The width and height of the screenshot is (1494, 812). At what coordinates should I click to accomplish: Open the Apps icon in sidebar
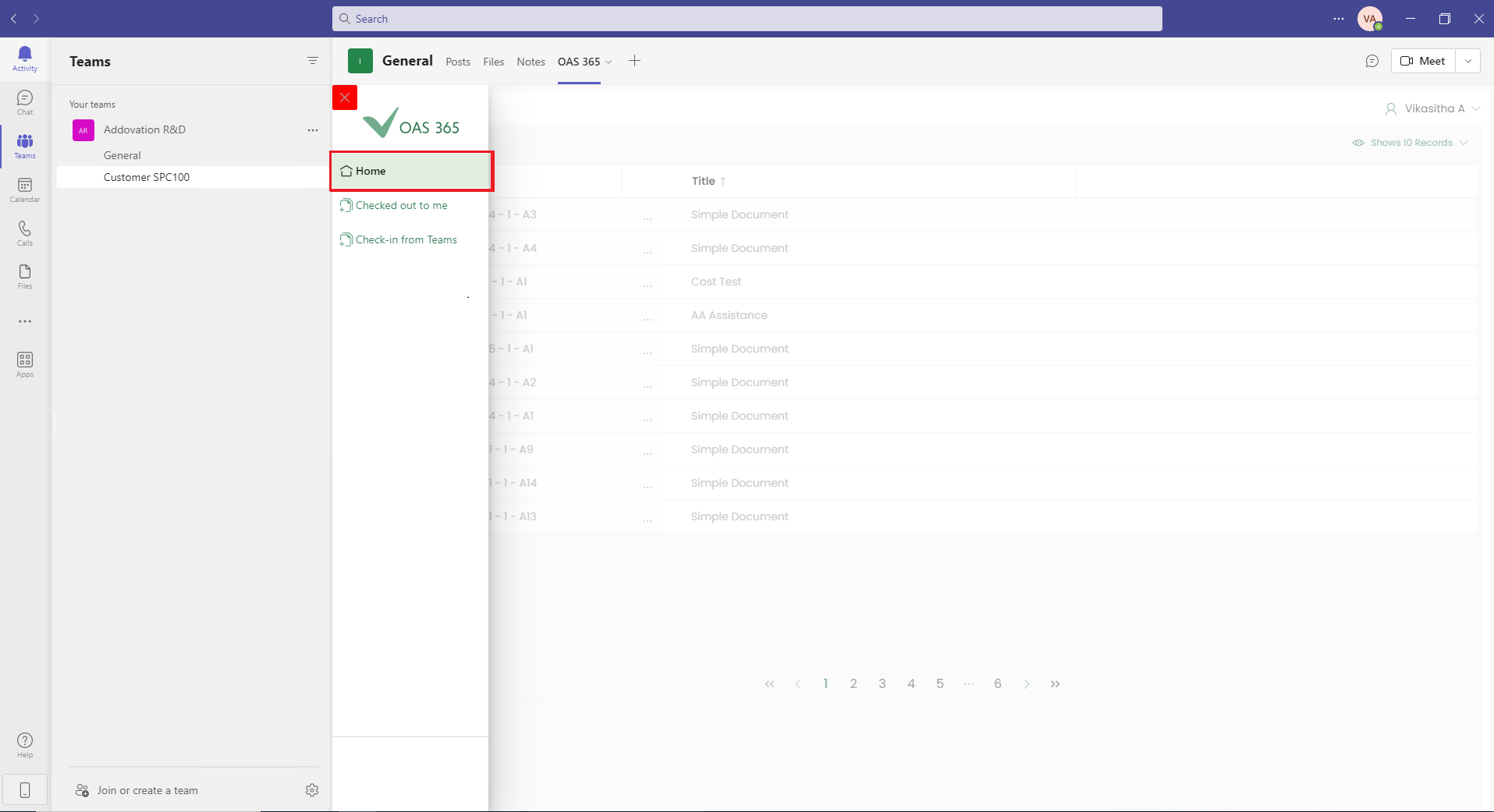[x=25, y=364]
